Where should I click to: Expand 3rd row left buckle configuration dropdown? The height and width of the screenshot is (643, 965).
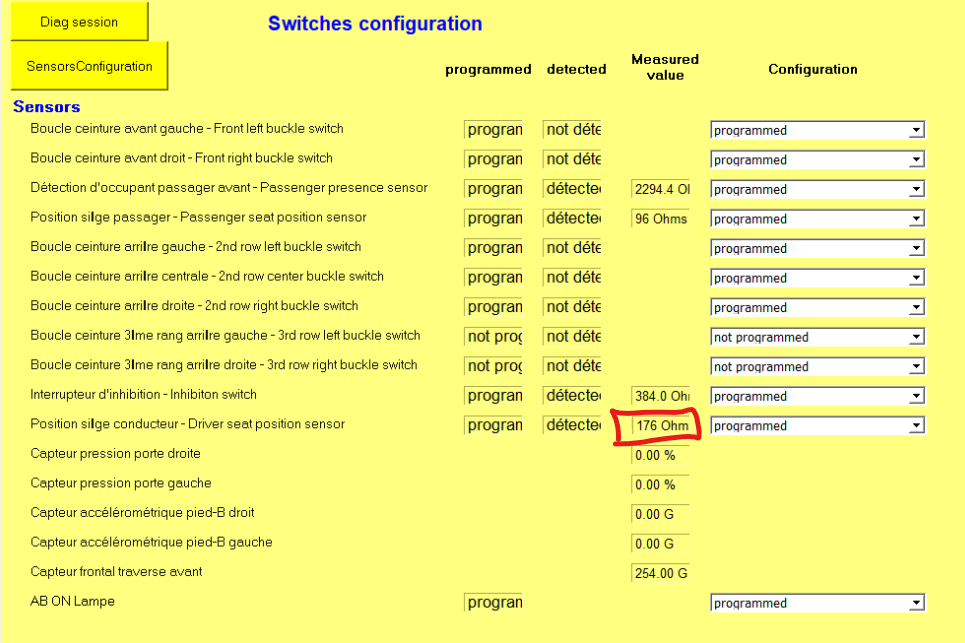(915, 337)
